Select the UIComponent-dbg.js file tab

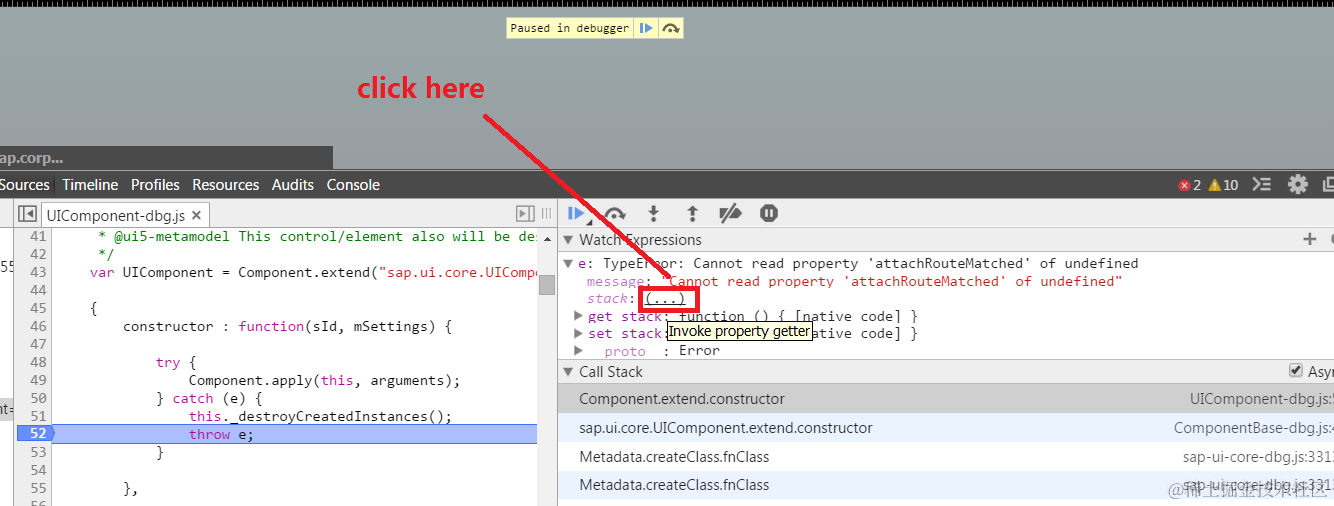115,215
